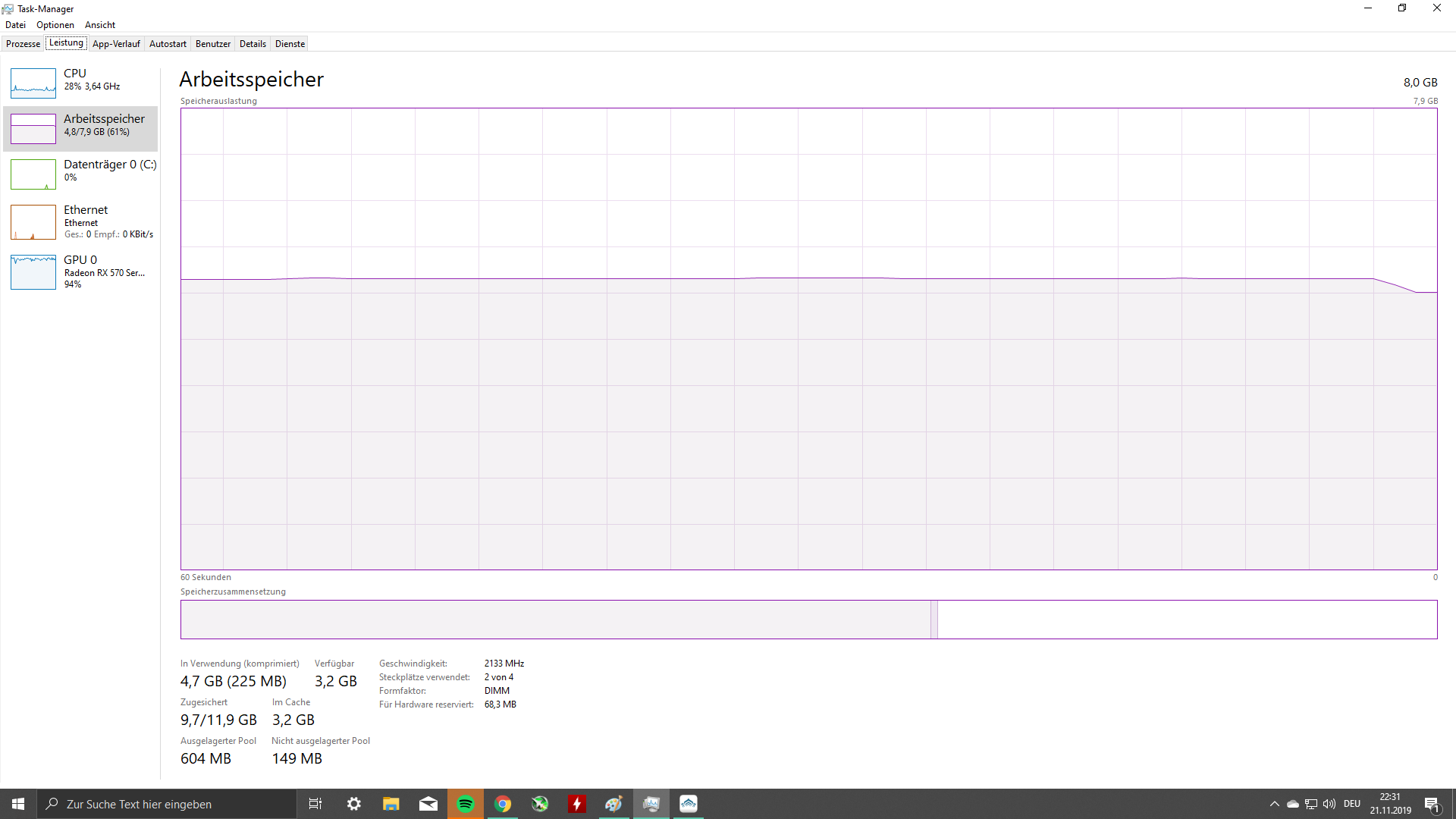Image resolution: width=1456 pixels, height=819 pixels.
Task: Select the CPU performance graph thumbnail
Action: (33, 83)
